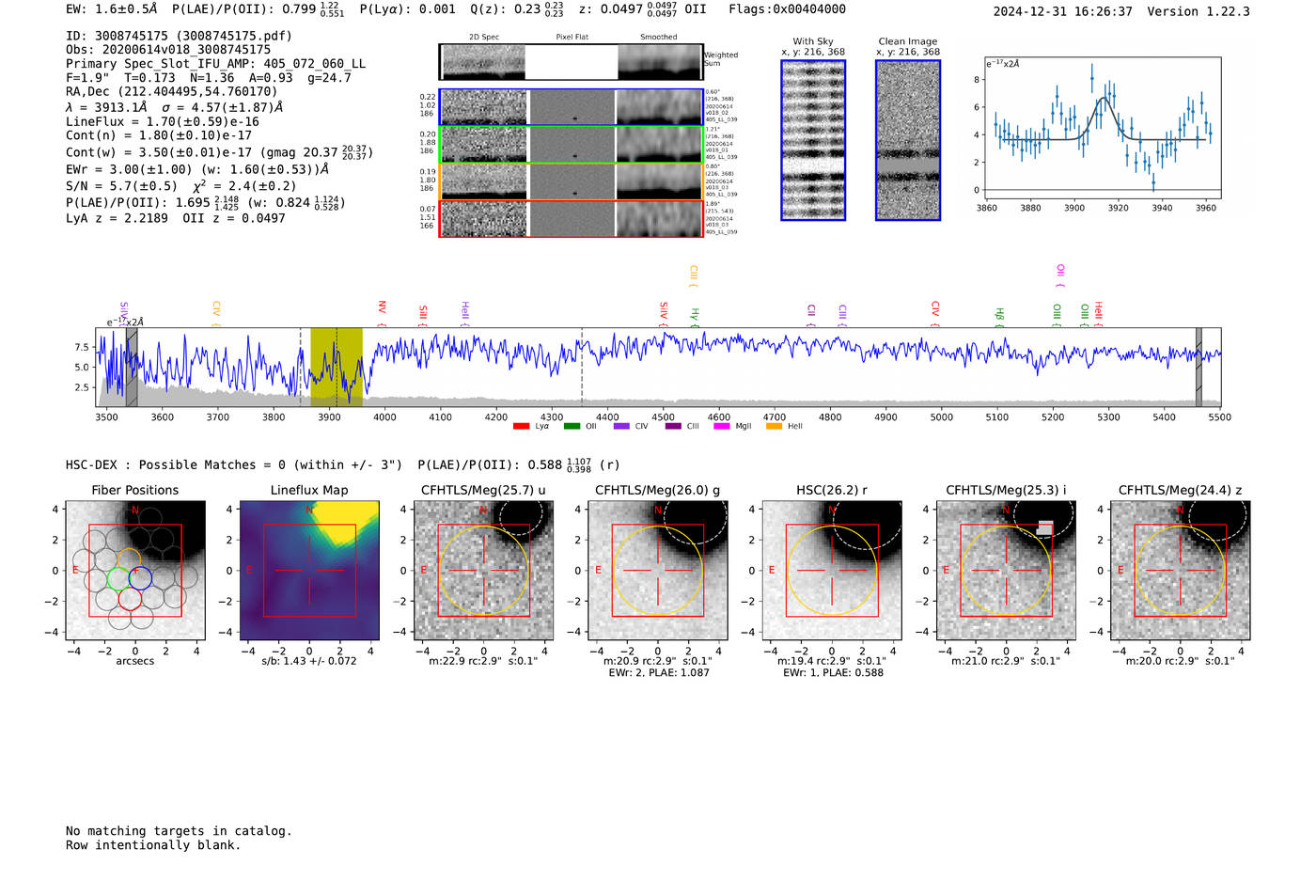Image resolution: width=1316 pixels, height=896 pixels.
Task: Click 'No matching targets in catalog.' message
Action: click(179, 831)
